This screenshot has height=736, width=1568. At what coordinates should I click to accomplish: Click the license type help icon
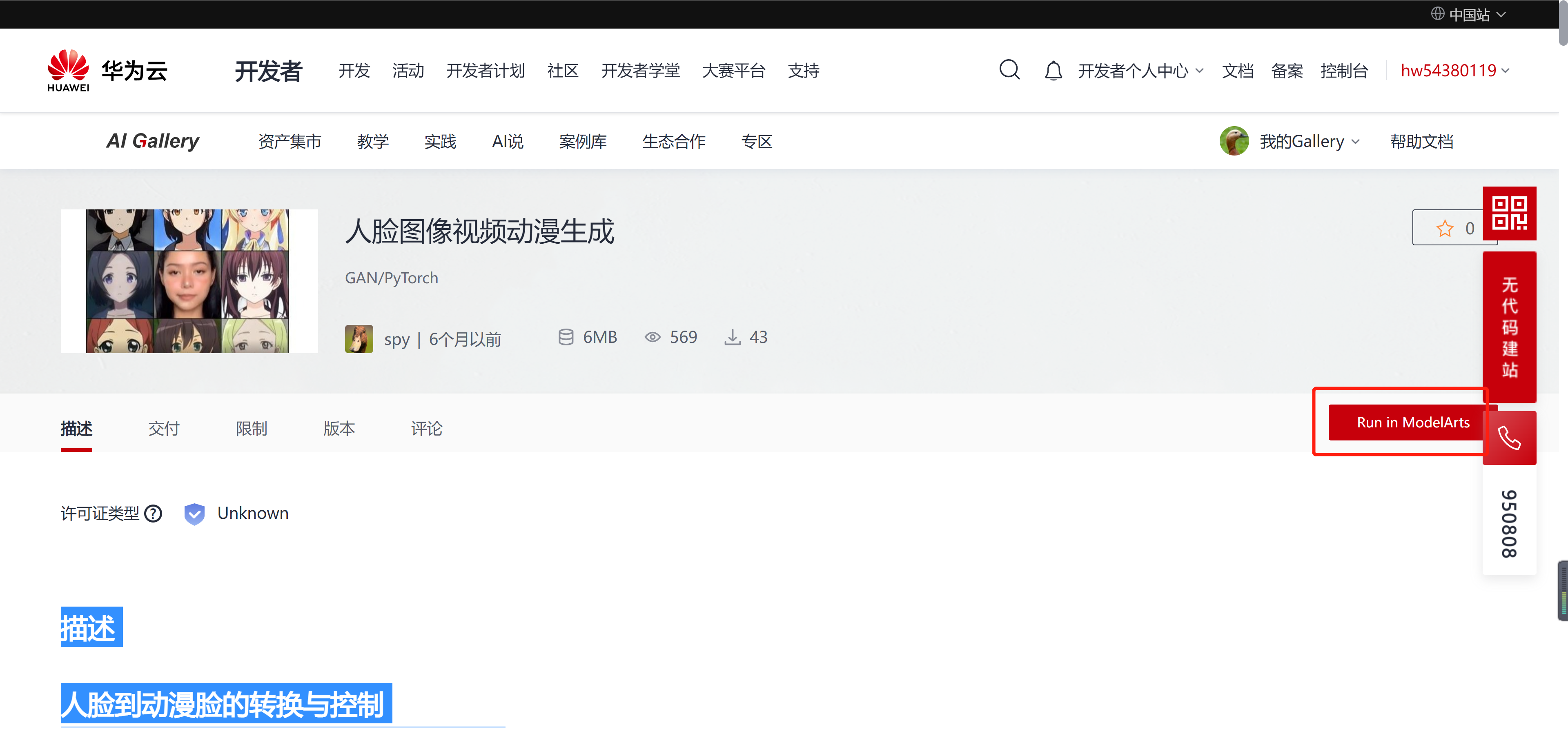coord(154,514)
